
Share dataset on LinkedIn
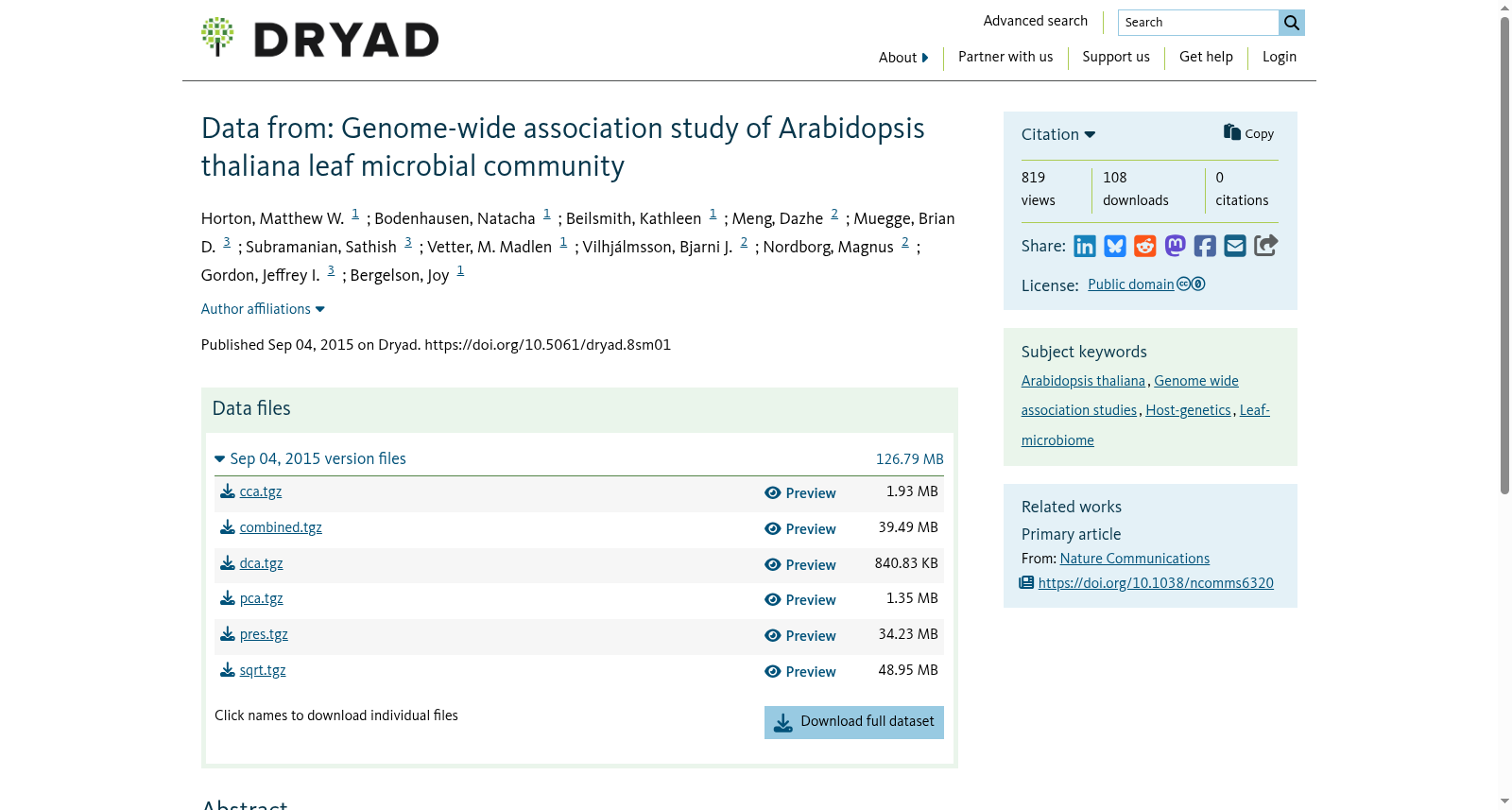tap(1085, 247)
